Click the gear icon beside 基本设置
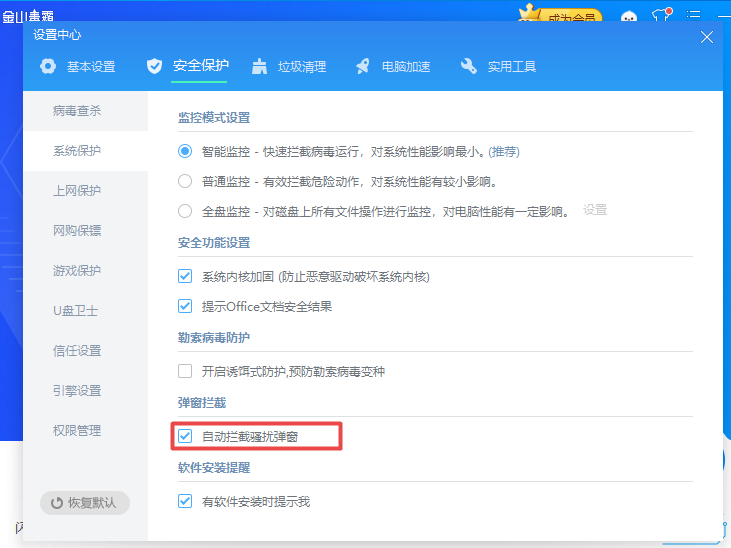 (48, 66)
